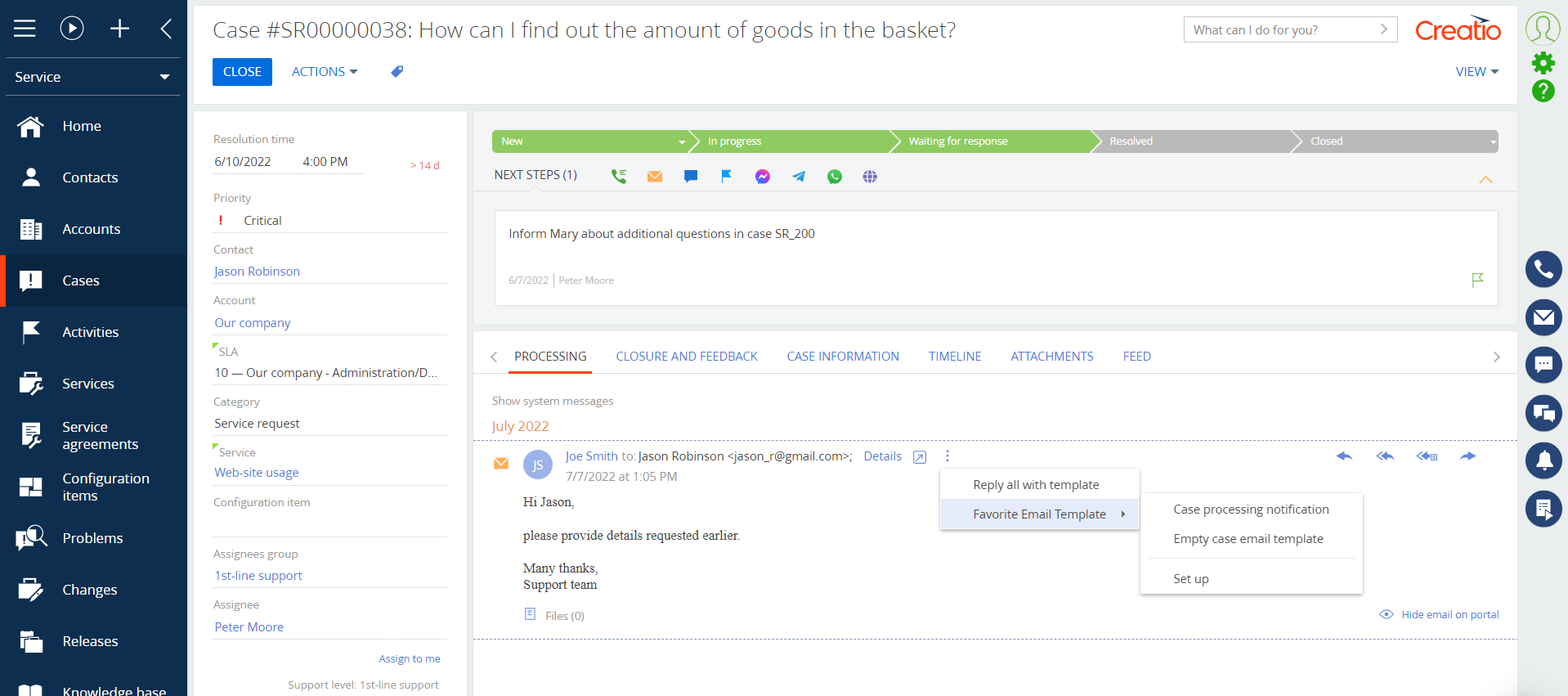Click the reply arrow on Joe Smith's email

[x=1344, y=456]
